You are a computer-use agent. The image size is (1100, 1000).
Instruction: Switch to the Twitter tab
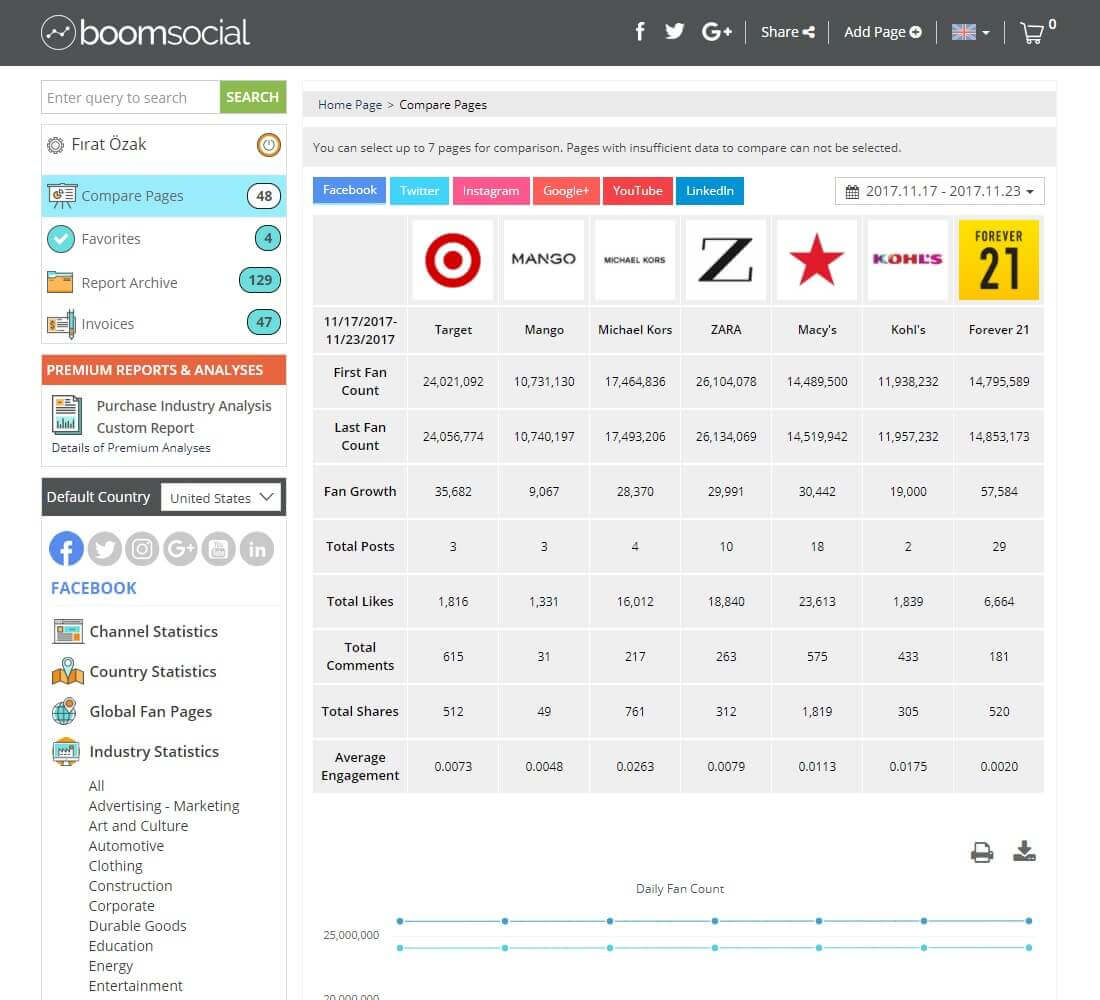[420, 191]
